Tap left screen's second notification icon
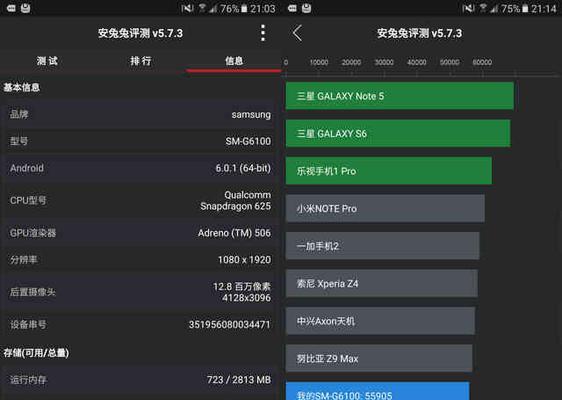 point(25,8)
